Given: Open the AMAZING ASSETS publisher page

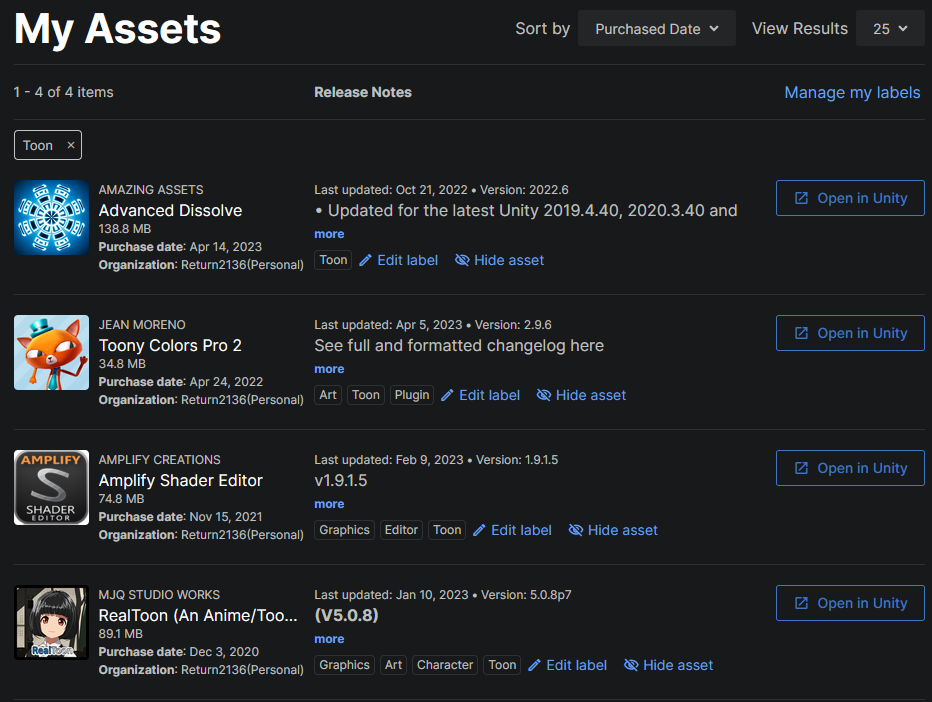Looking at the screenshot, I should (151, 189).
